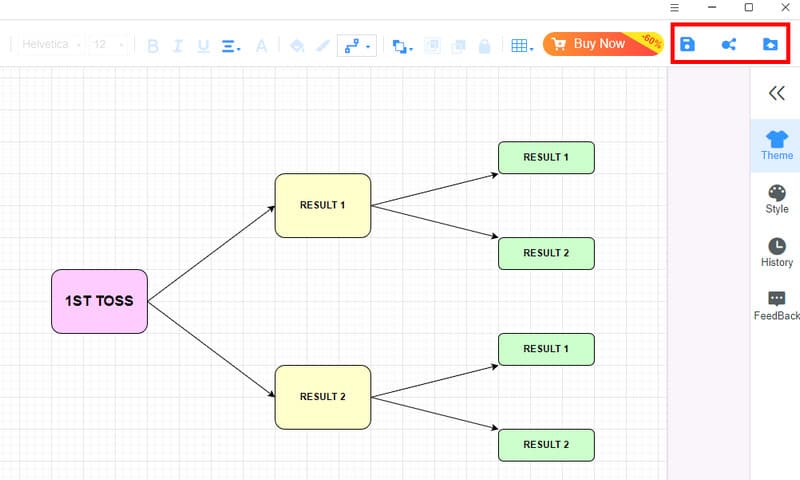Open the History tab
800x480 pixels.
point(777,252)
